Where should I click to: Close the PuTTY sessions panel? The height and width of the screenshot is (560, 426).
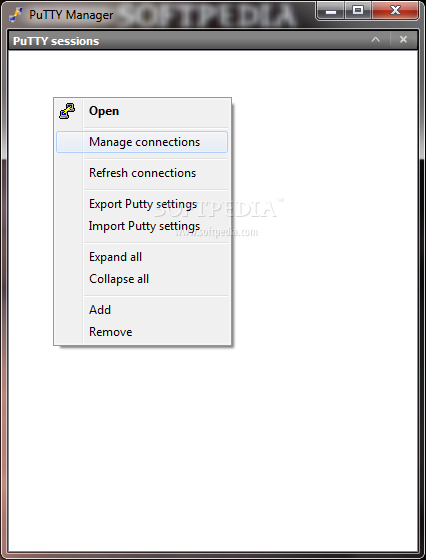click(x=403, y=40)
